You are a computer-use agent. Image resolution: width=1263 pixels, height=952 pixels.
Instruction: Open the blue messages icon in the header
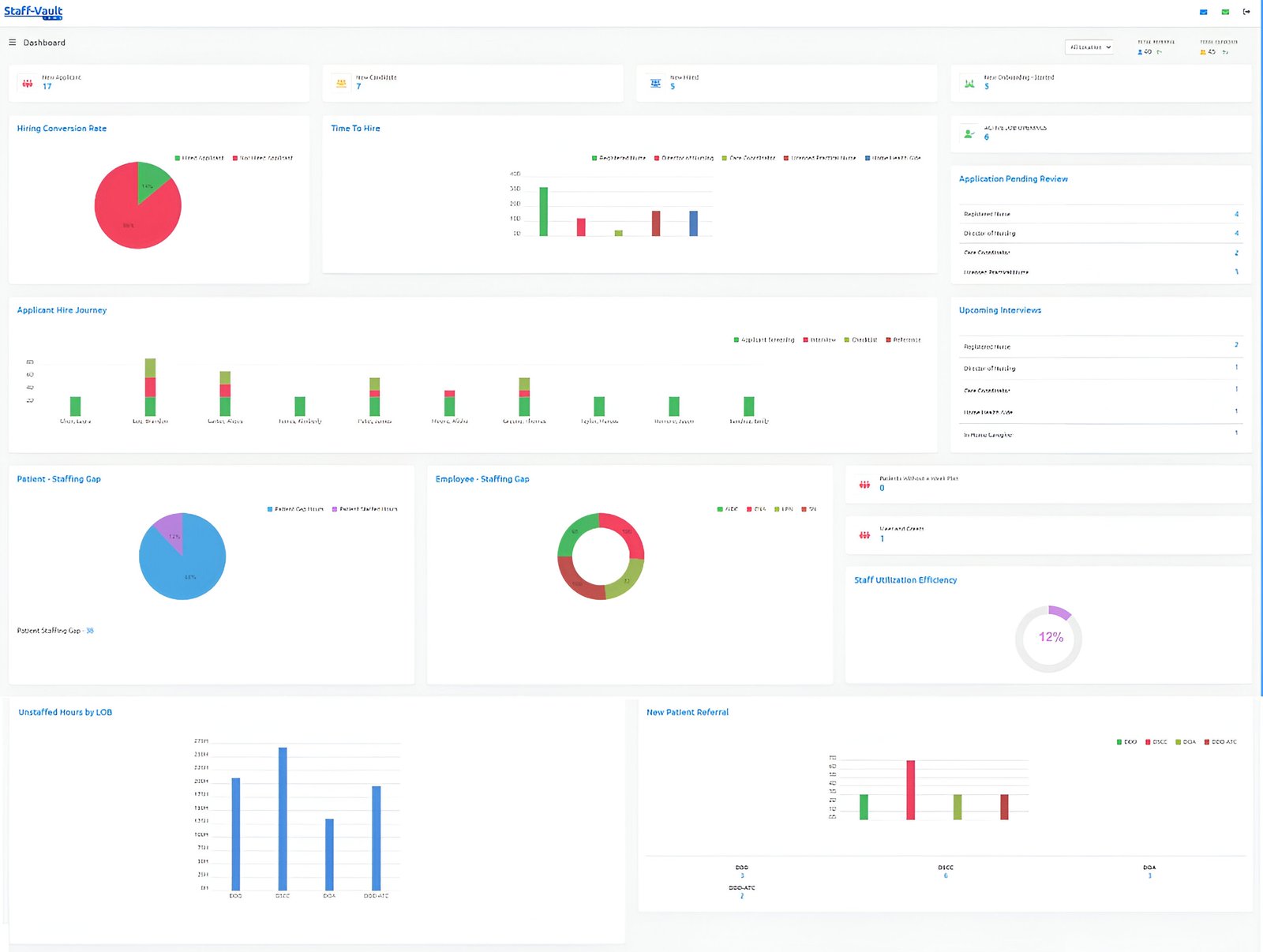point(1203,12)
